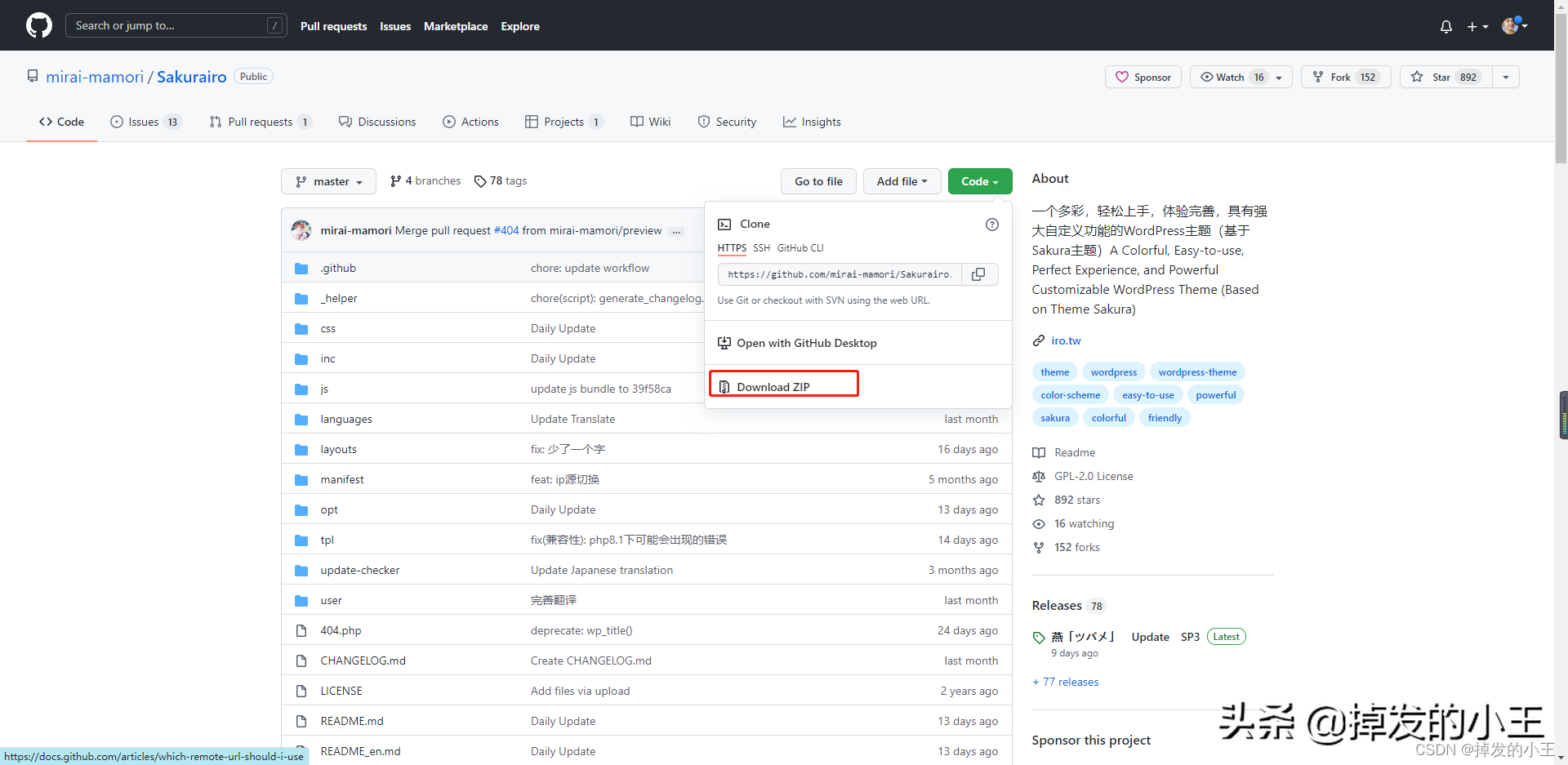Viewport: 1568px width, 765px height.
Task: Open the Add file dropdown
Action: pos(902,181)
